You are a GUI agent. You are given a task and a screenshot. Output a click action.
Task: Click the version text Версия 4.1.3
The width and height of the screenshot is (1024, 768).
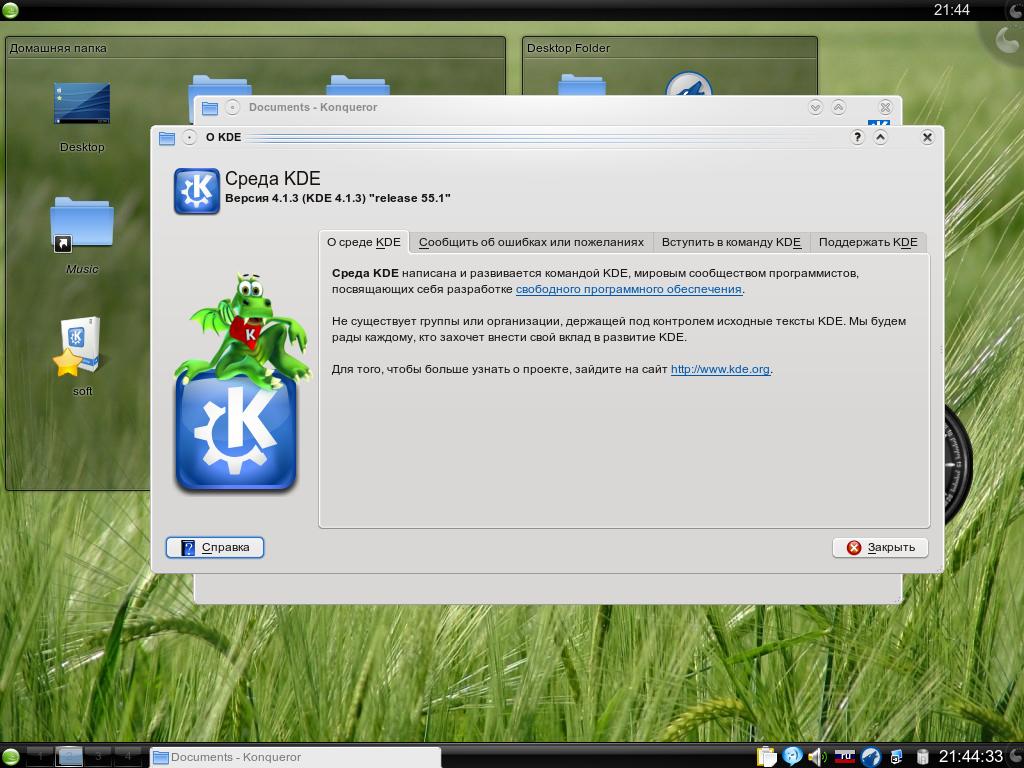(x=338, y=198)
